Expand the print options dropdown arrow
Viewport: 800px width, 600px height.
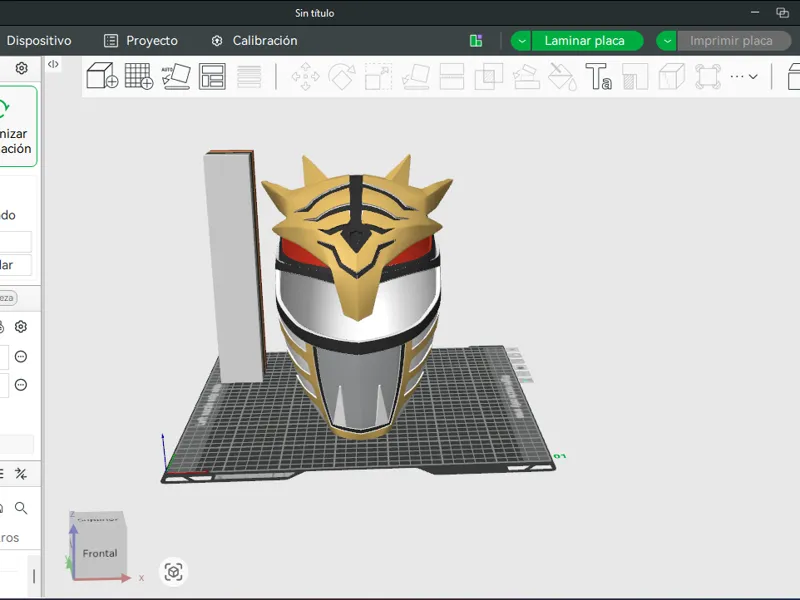[x=667, y=41]
